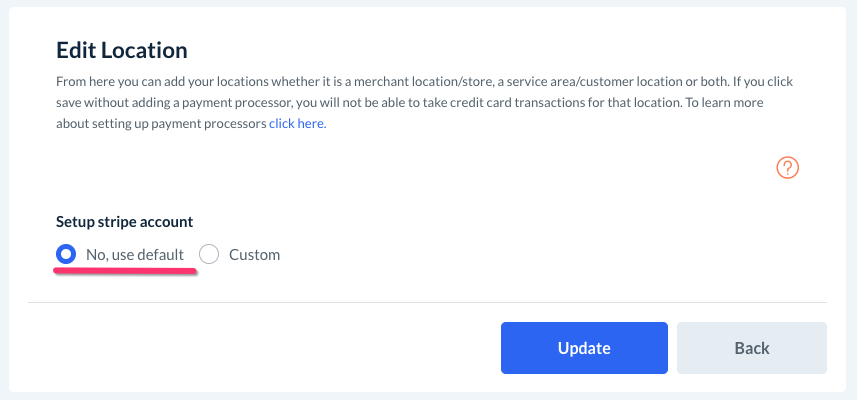Go back using the Back button
This screenshot has height=400, width=857.
(x=751, y=348)
